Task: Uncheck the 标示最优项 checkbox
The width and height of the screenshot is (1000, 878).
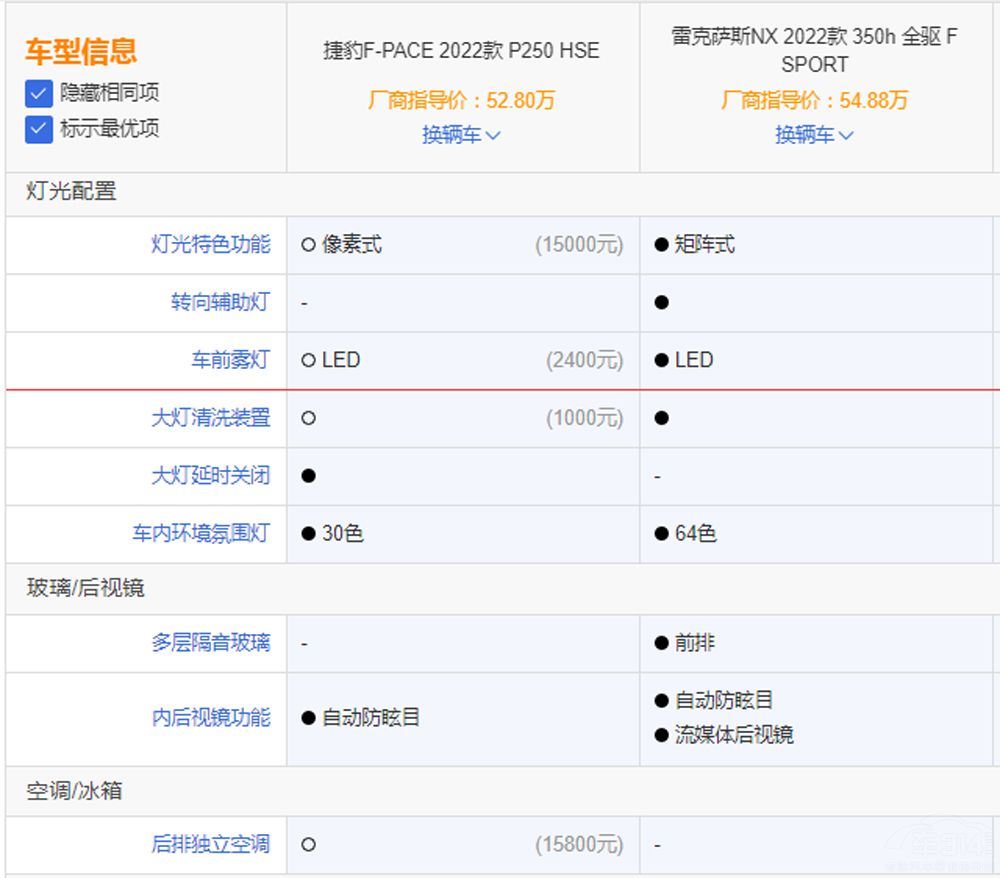Action: click(39, 129)
